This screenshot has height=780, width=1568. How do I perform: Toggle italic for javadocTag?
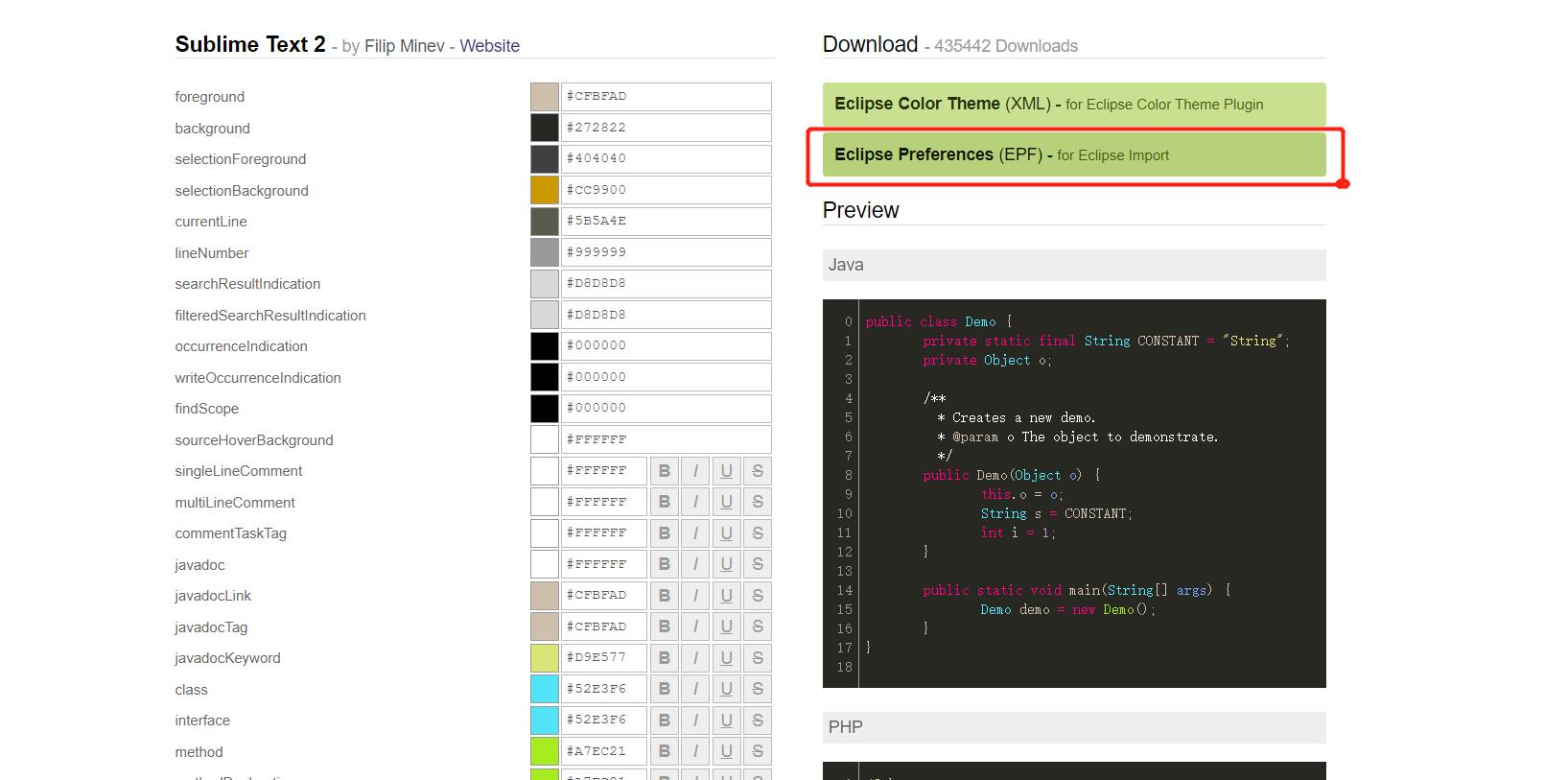pyautogui.click(x=695, y=626)
